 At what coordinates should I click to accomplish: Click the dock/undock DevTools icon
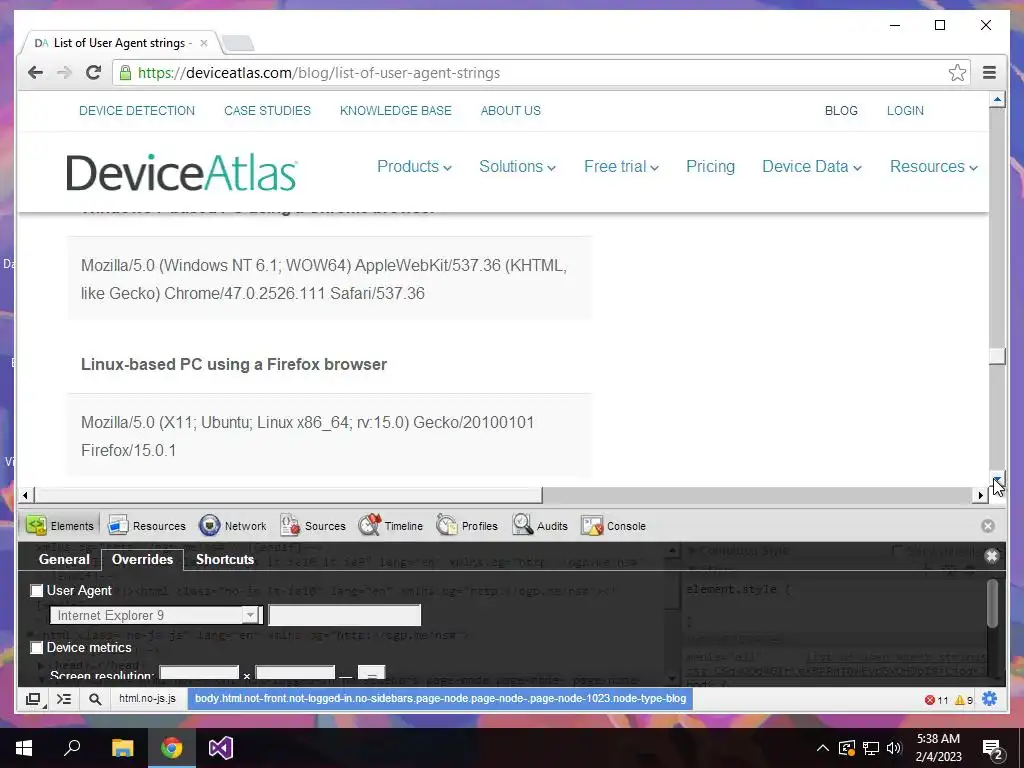[x=33, y=699]
